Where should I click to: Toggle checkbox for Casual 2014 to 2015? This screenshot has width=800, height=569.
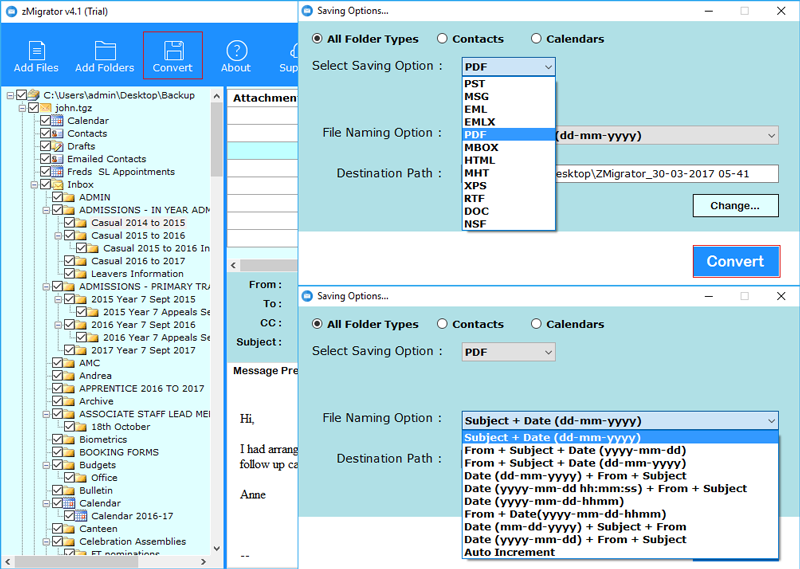(69, 223)
